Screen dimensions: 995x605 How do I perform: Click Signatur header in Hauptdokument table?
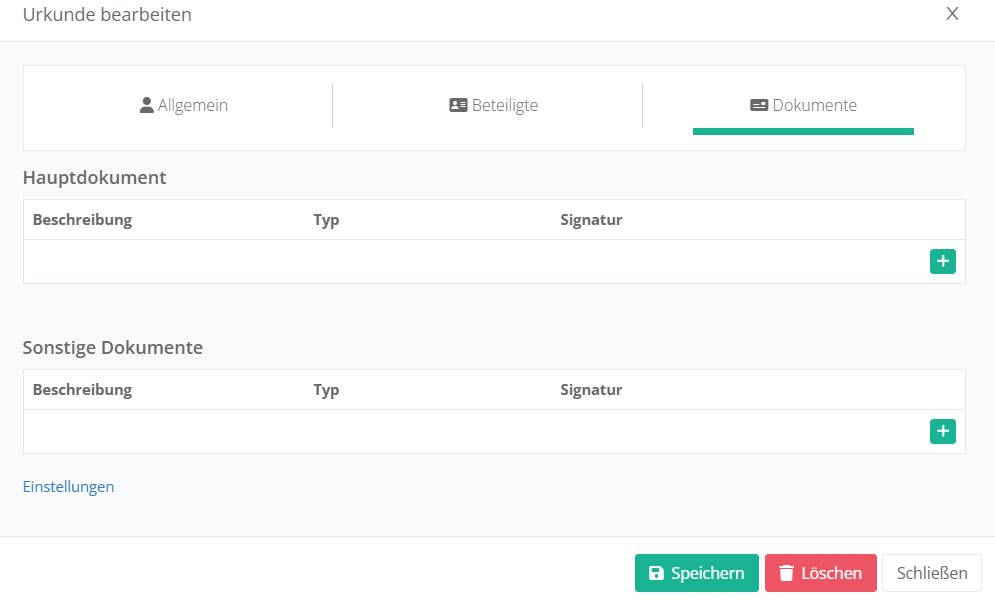click(x=591, y=220)
